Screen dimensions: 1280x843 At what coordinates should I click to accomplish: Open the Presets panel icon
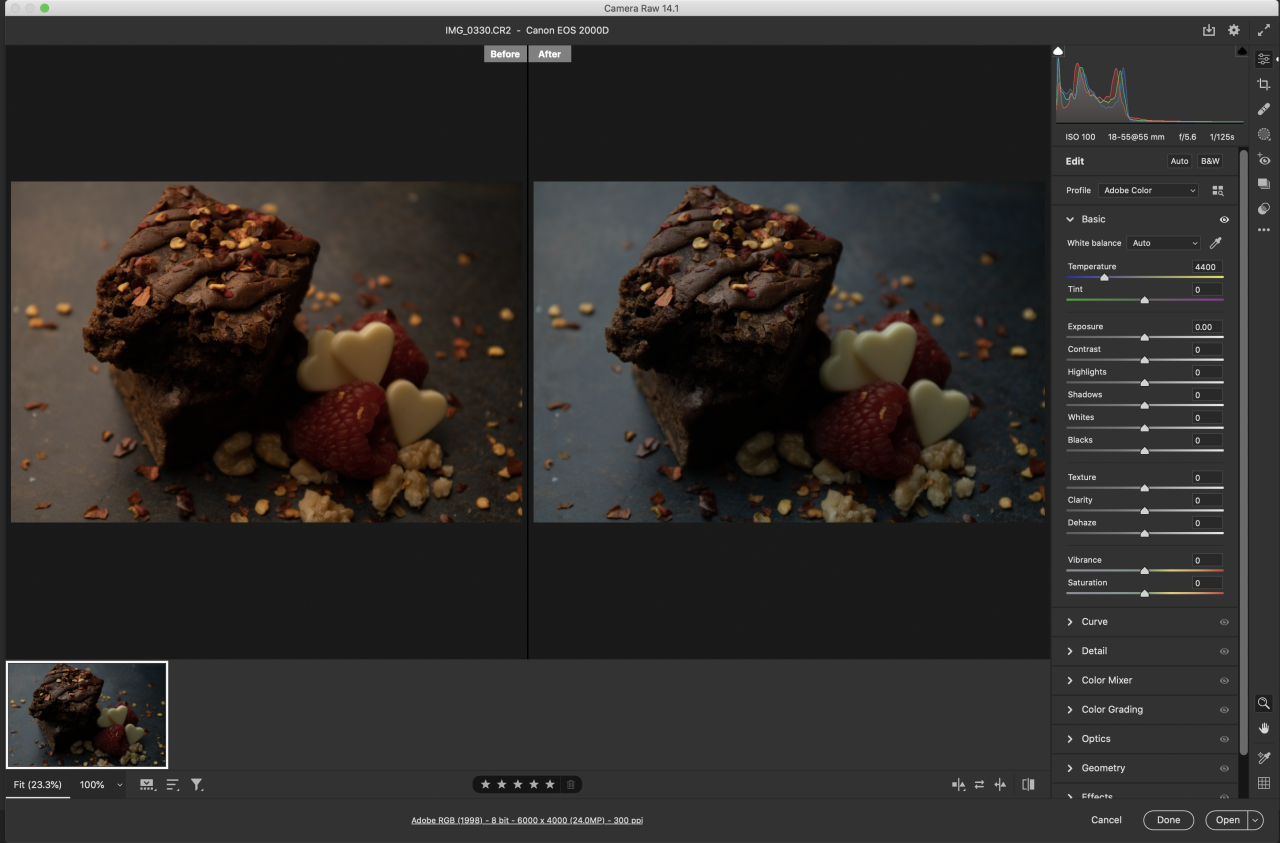1264,208
